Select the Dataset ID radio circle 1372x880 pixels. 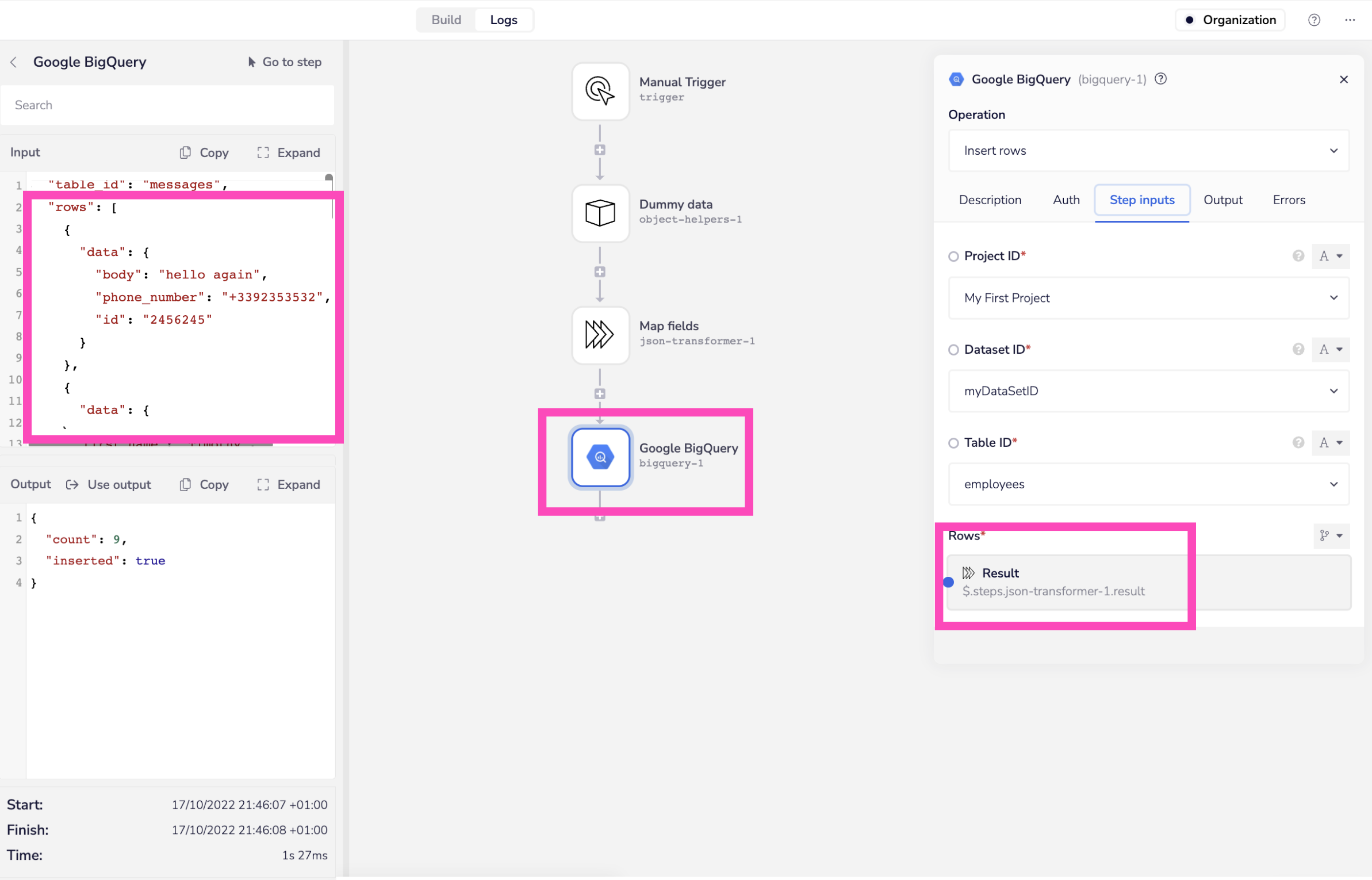point(953,350)
